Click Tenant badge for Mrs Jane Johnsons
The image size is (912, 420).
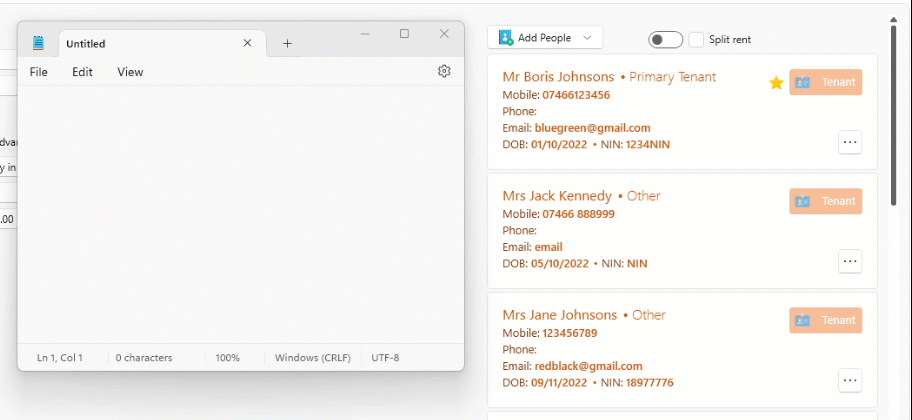[825, 320]
